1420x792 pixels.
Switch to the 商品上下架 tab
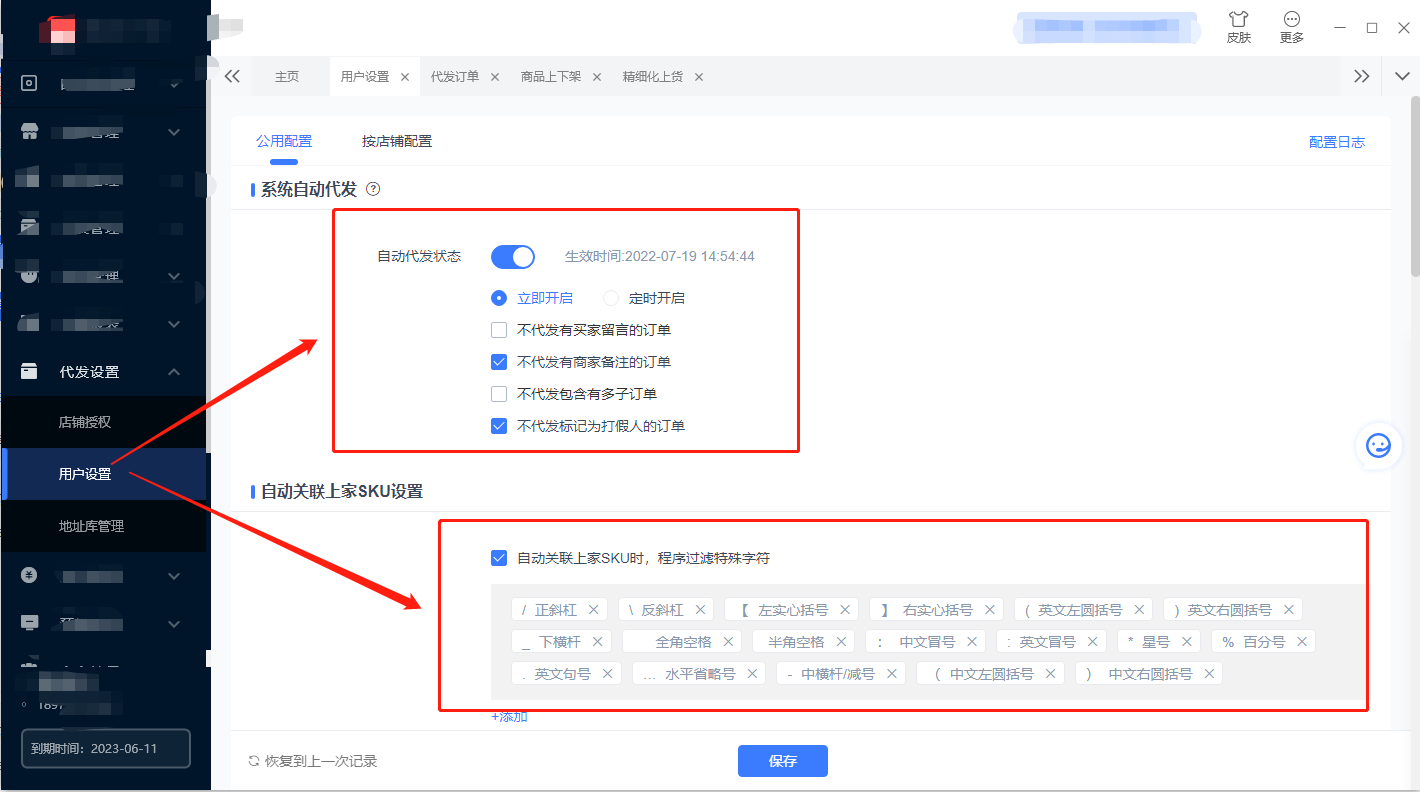pyautogui.click(x=551, y=77)
